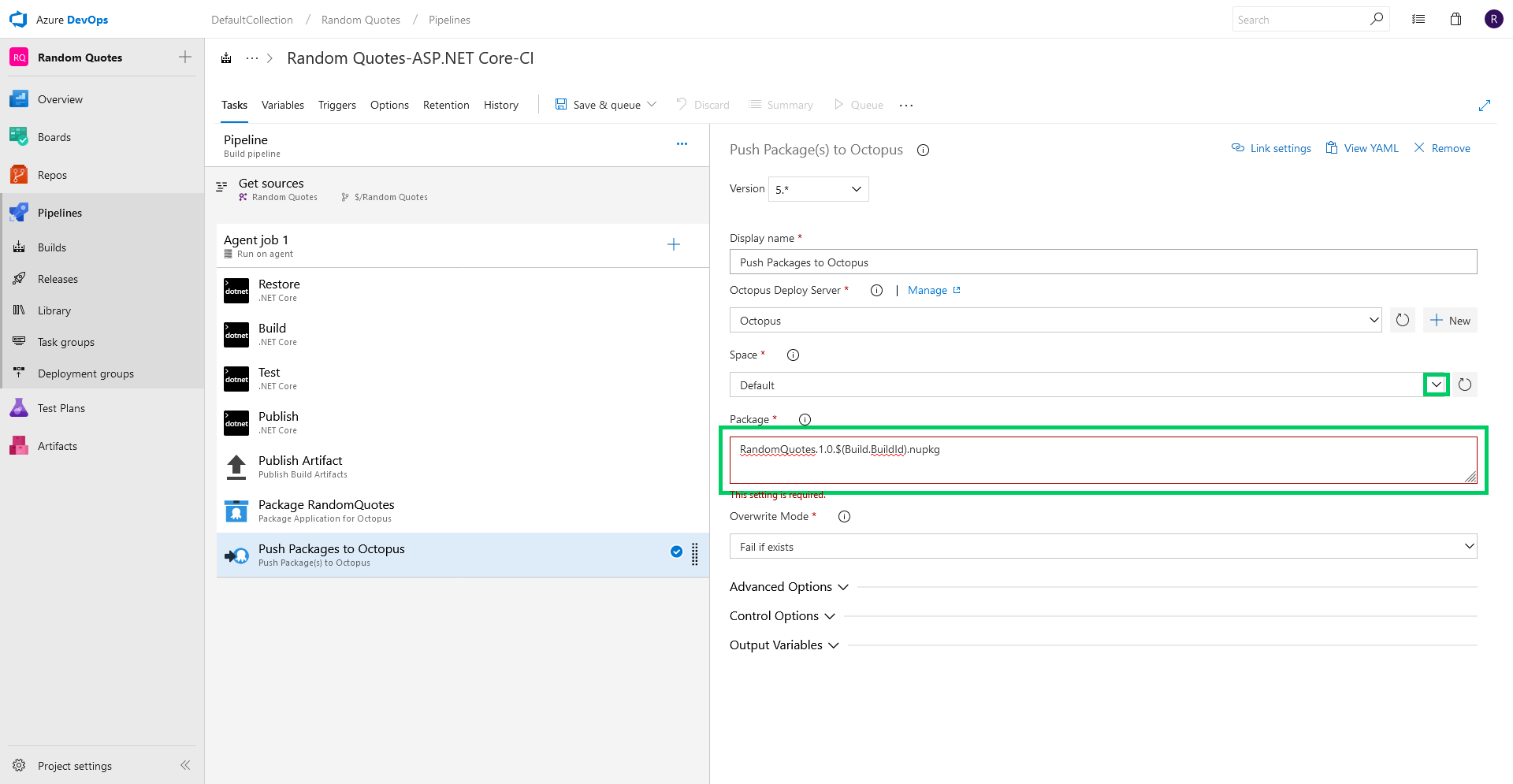The image size is (1513, 784).
Task: Toggle full screen expand icon
Action: click(1485, 105)
